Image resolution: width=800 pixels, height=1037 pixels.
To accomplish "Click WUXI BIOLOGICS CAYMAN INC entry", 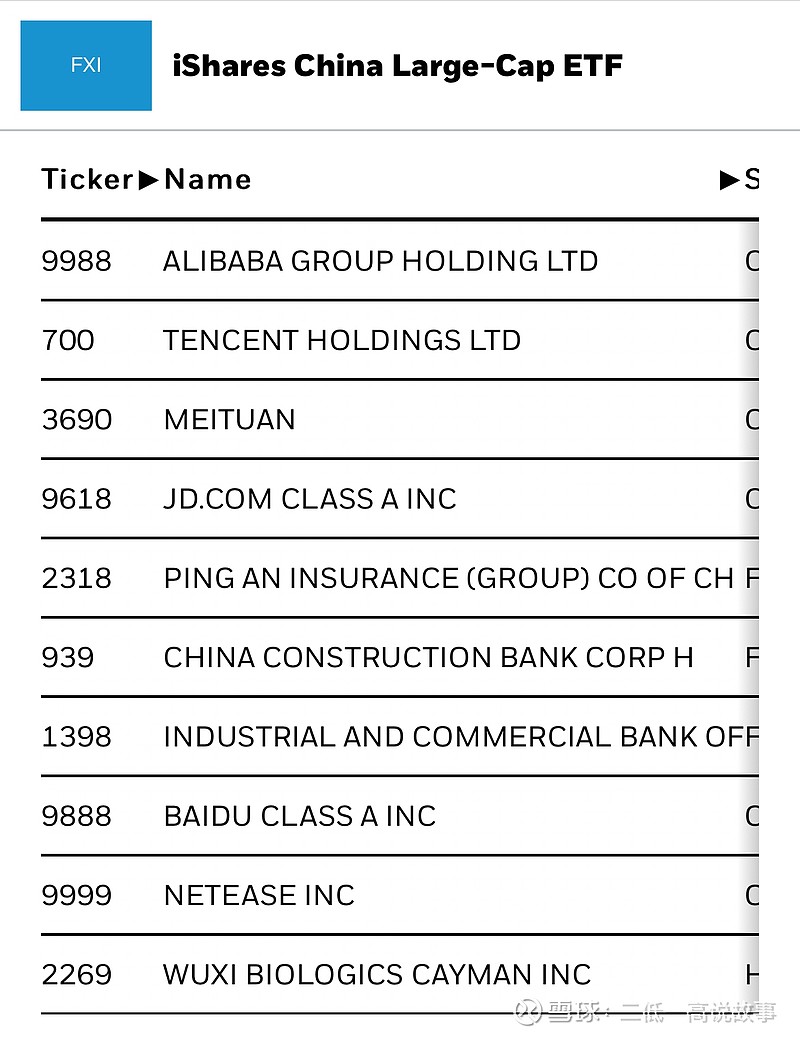I will pos(377,974).
